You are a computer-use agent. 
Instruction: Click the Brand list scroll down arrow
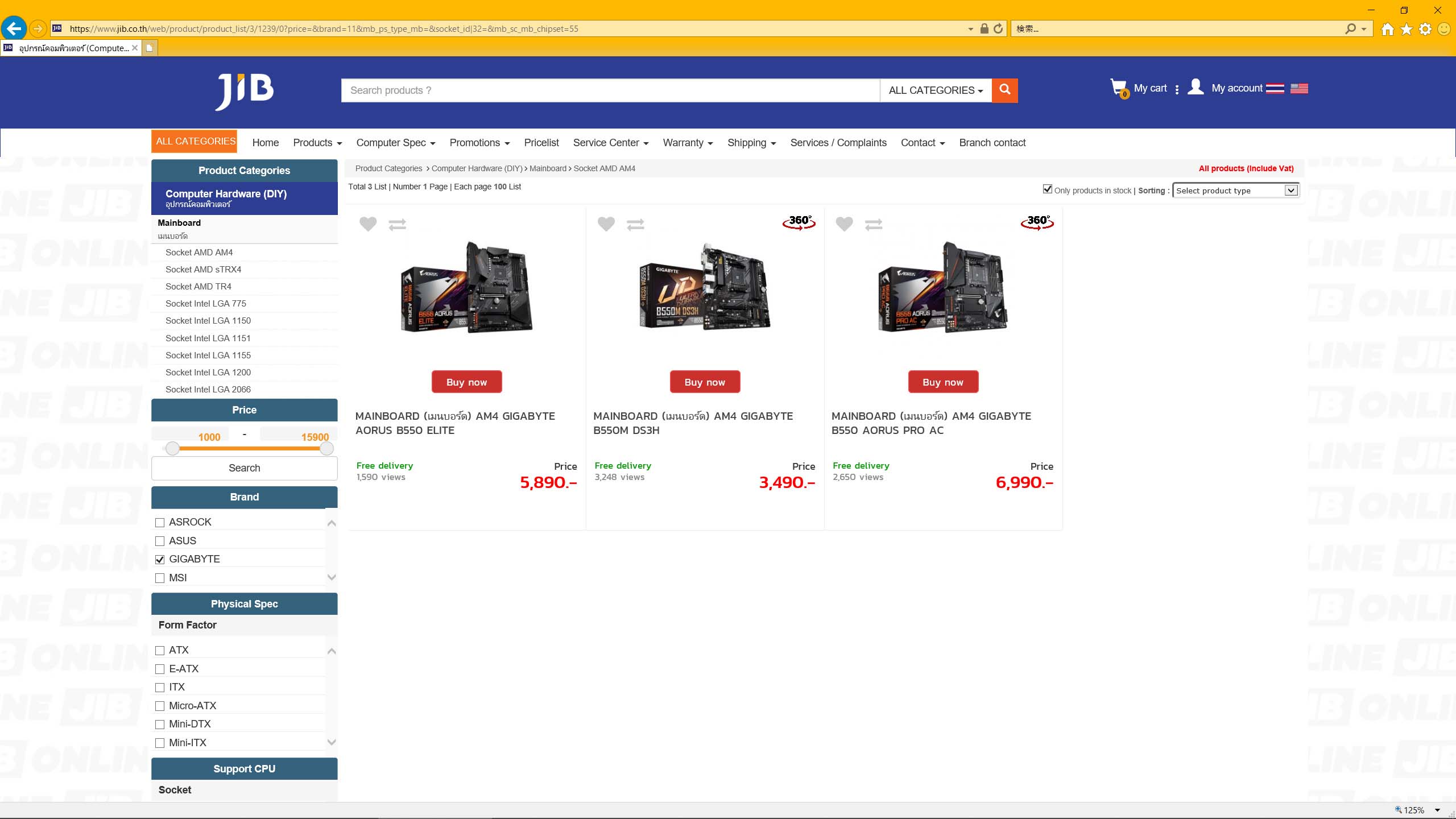point(332,578)
